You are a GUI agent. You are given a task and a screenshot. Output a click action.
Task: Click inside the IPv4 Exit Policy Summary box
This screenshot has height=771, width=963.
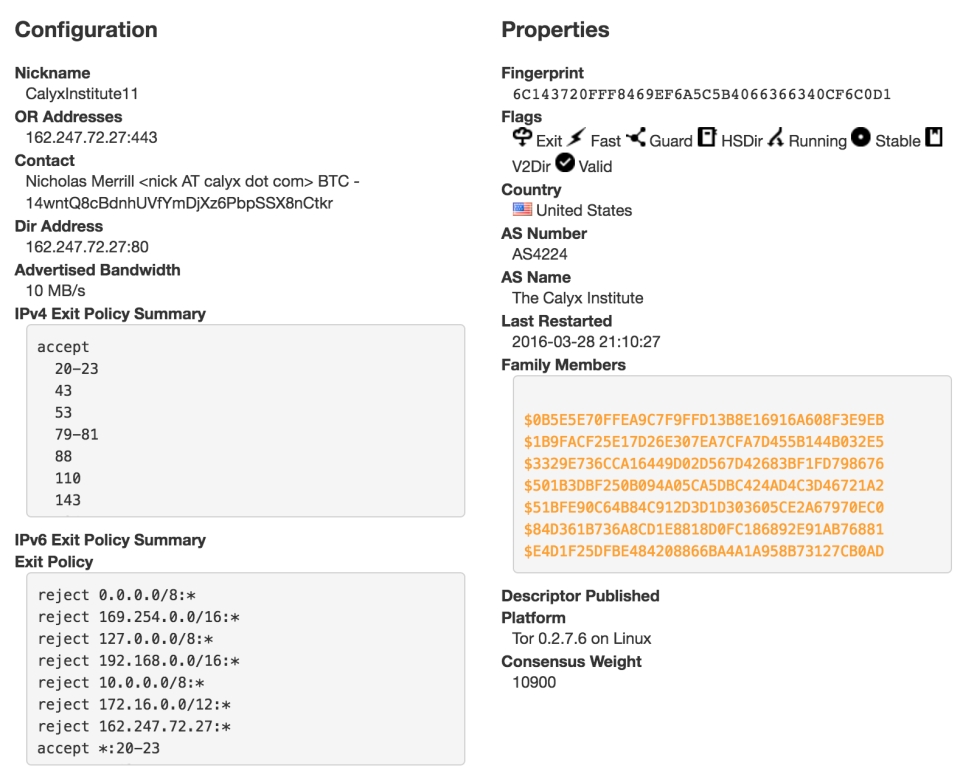pos(245,420)
